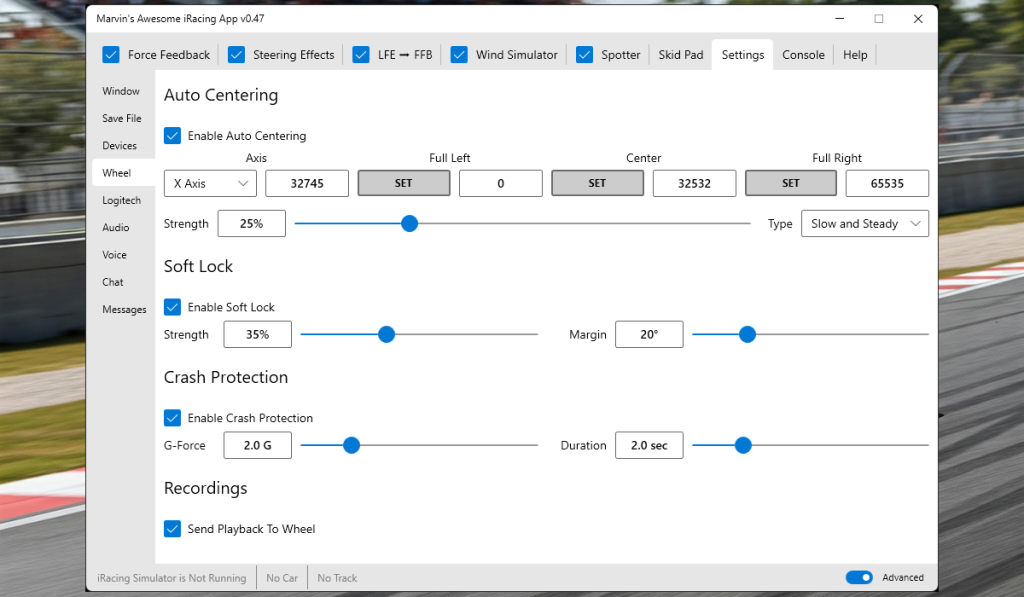Expand the Slow and Steady type dropdown
The height and width of the screenshot is (597, 1024).
click(x=864, y=224)
